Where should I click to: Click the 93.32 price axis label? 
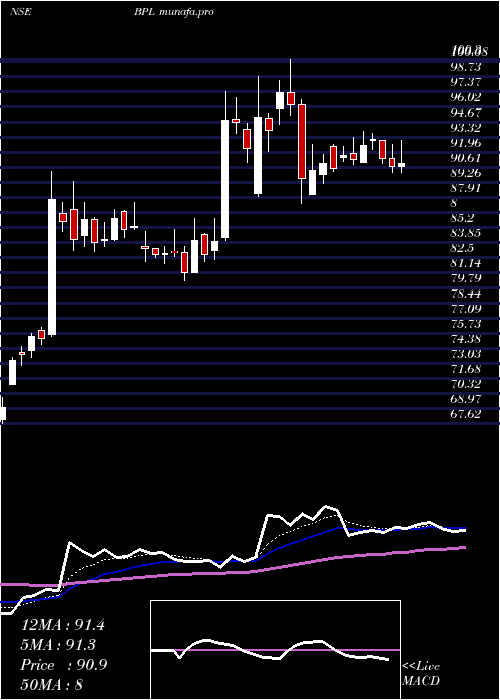tap(466, 128)
